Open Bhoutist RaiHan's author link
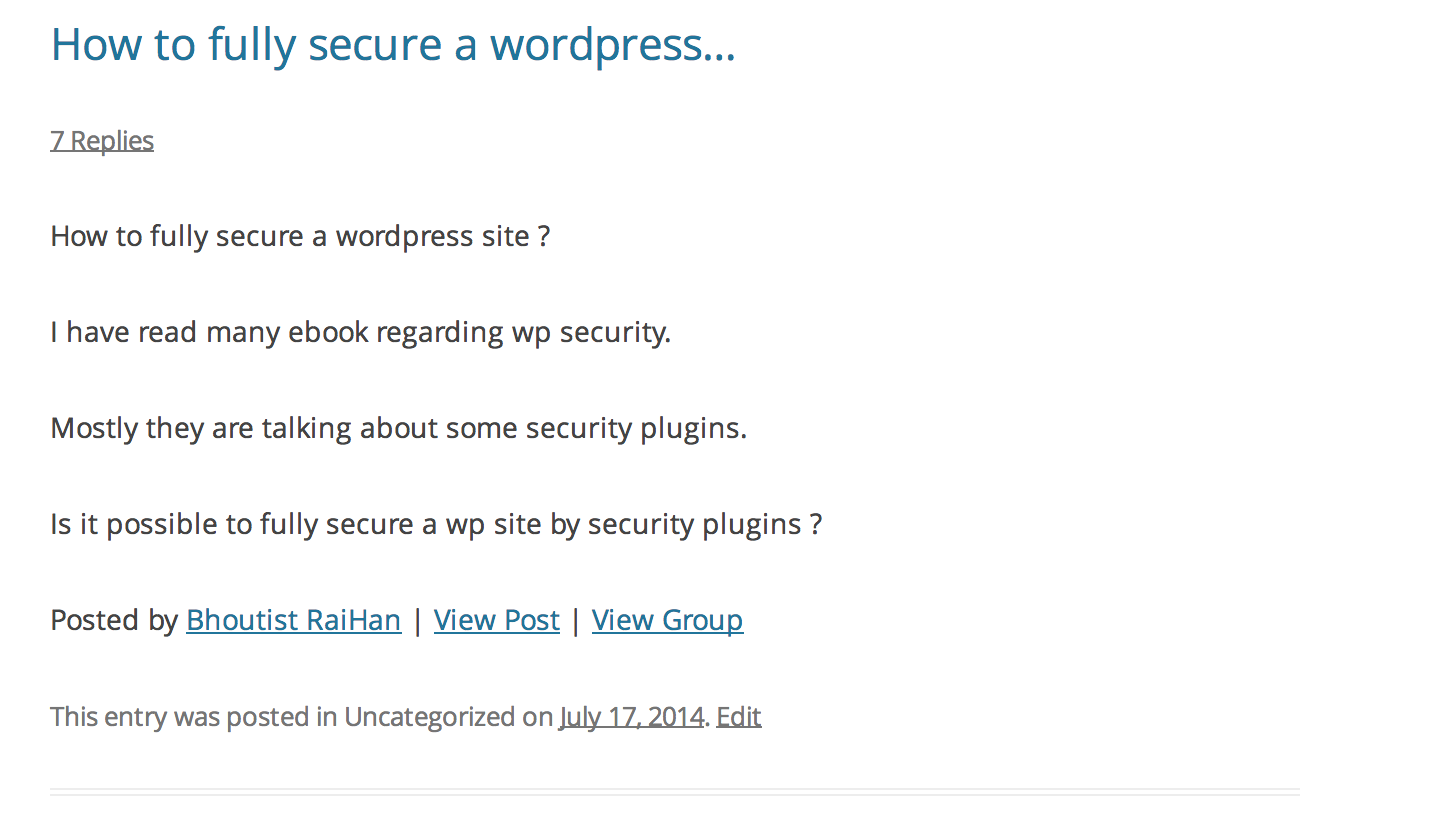Screen dimensions: 1430x836 point(293,620)
